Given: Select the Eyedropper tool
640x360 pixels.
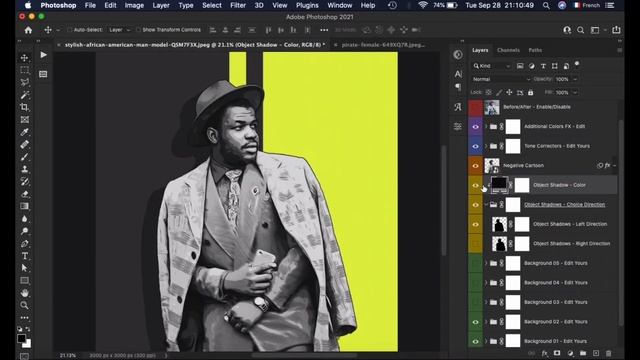Looking at the screenshot, I should [24, 132].
